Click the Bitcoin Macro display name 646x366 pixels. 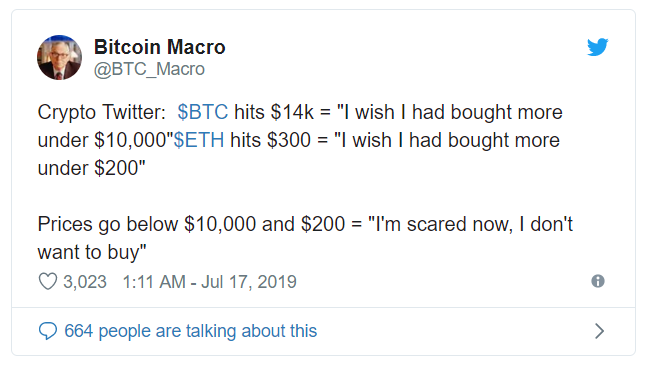[159, 47]
